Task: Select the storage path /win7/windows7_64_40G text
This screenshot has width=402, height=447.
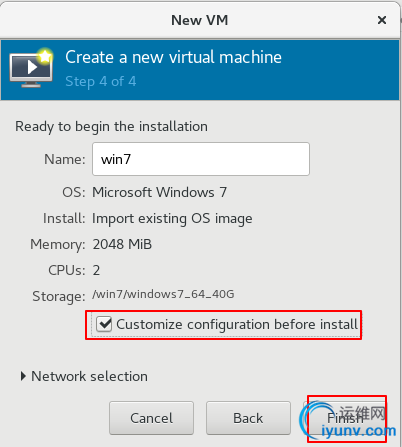Action: click(x=163, y=294)
